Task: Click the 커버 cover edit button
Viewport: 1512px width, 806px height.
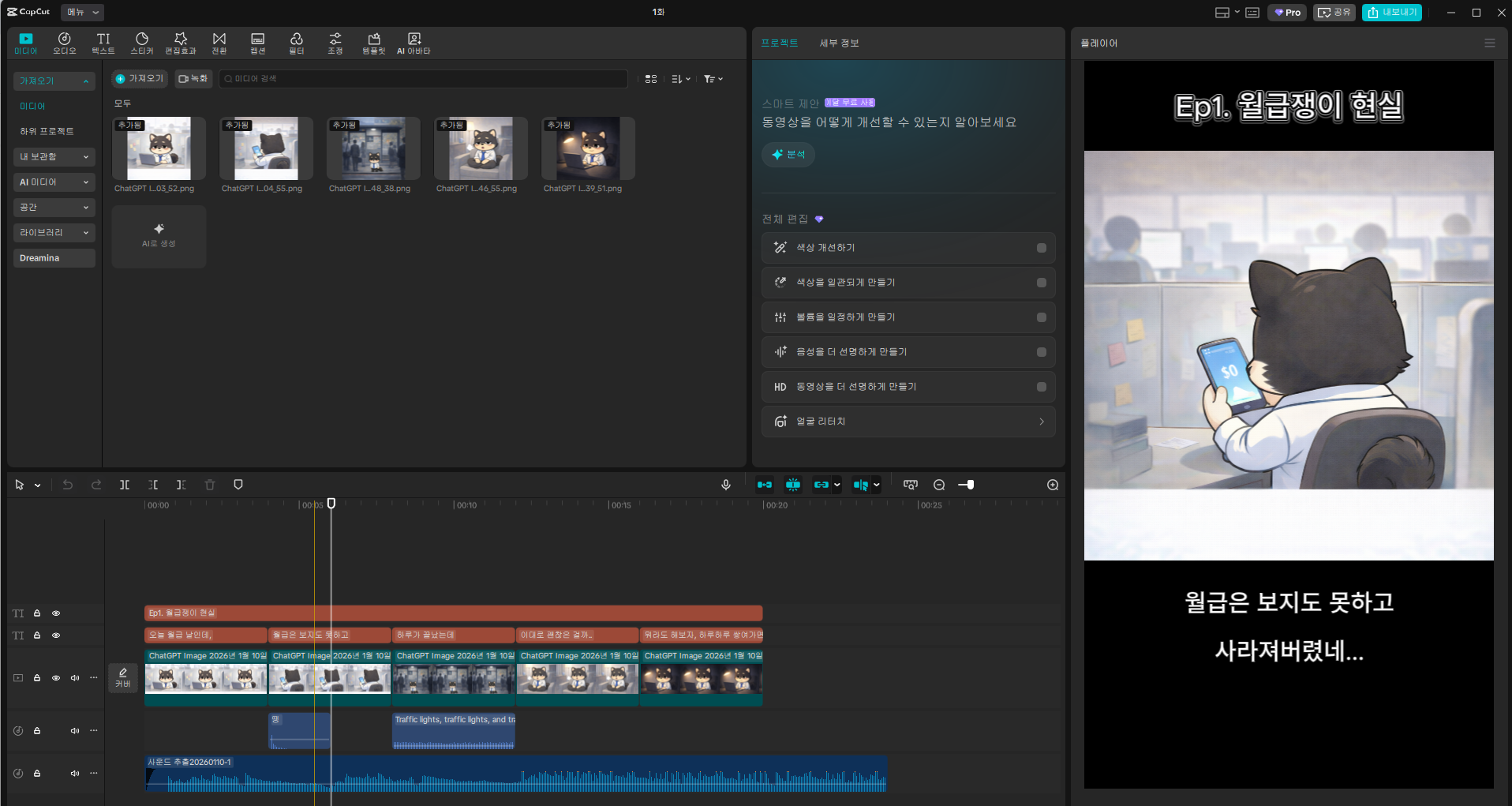Action: tap(123, 678)
